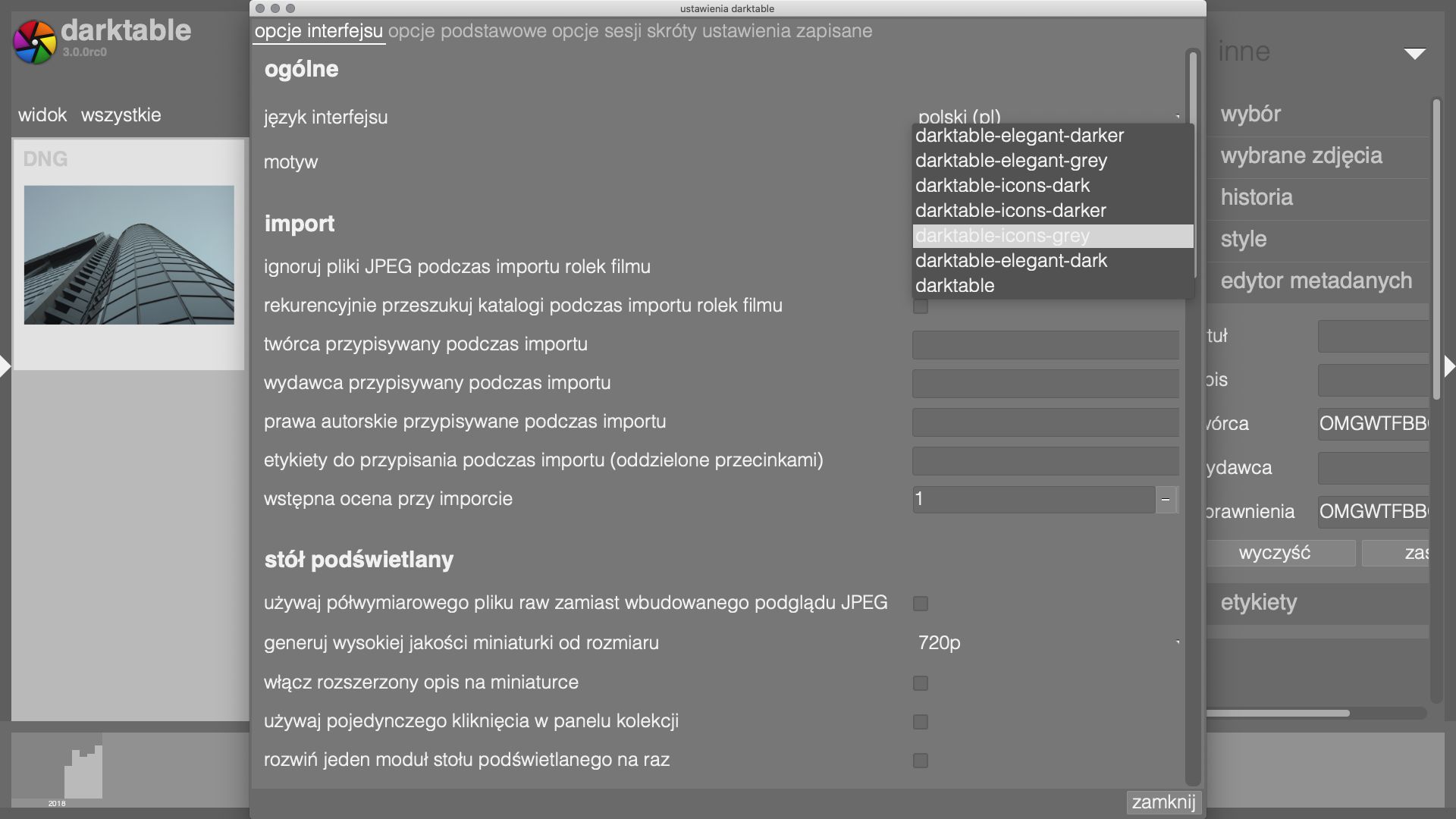Click the opis metadata input field
Screen dimensions: 1456x819
click(1373, 380)
